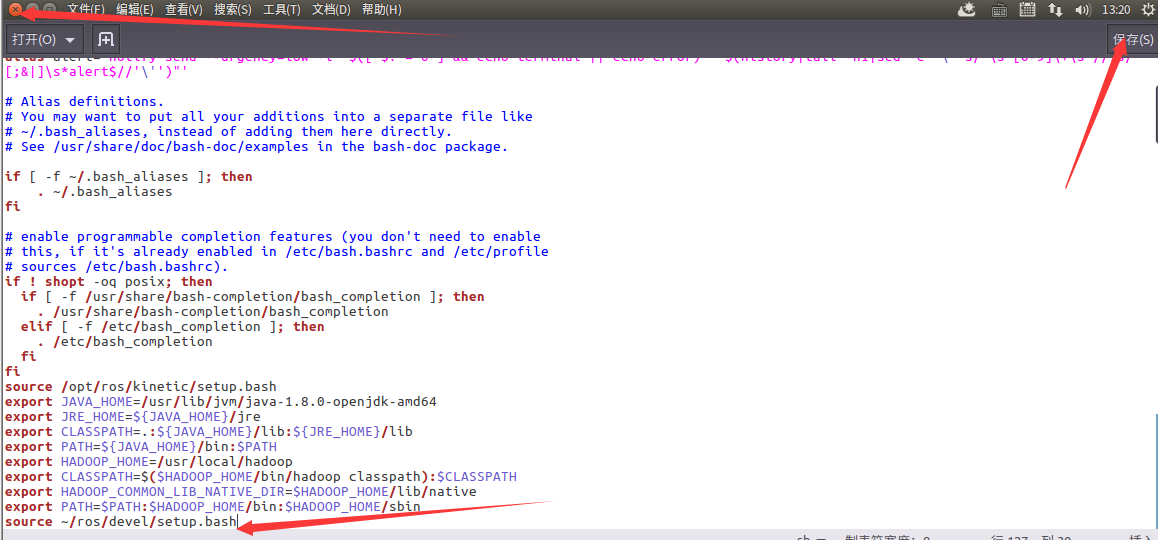Open the calendar indicator in top panel

pos(1027,10)
